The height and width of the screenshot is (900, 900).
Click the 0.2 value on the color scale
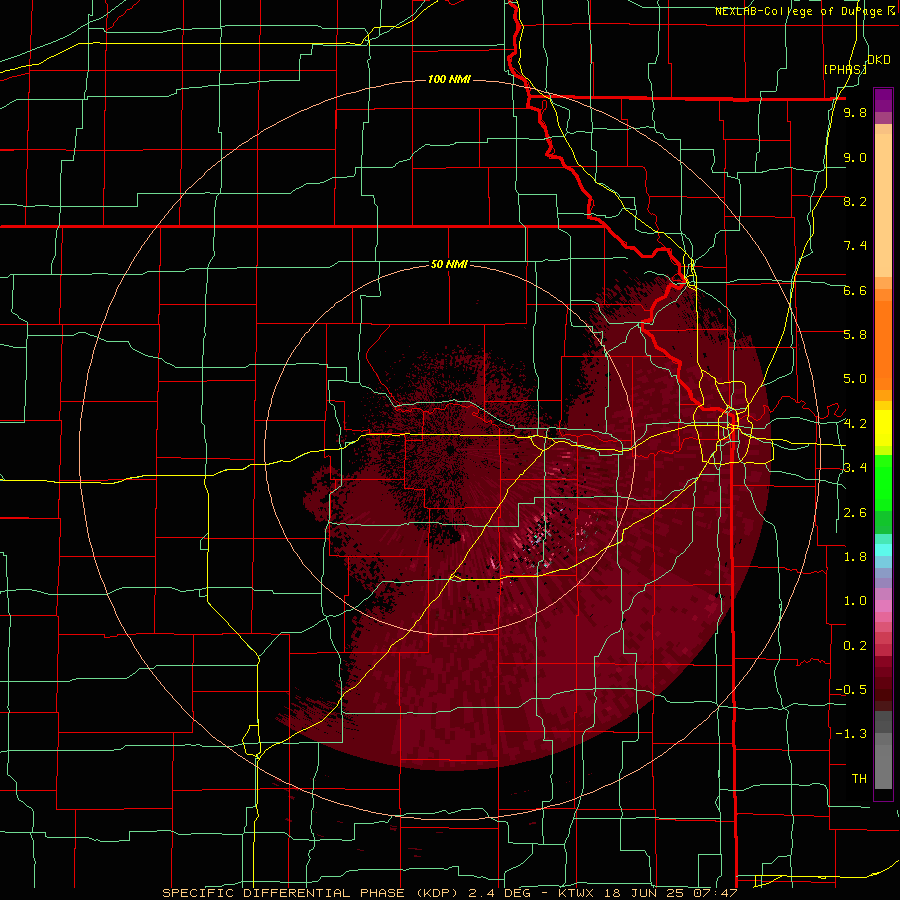(855, 646)
